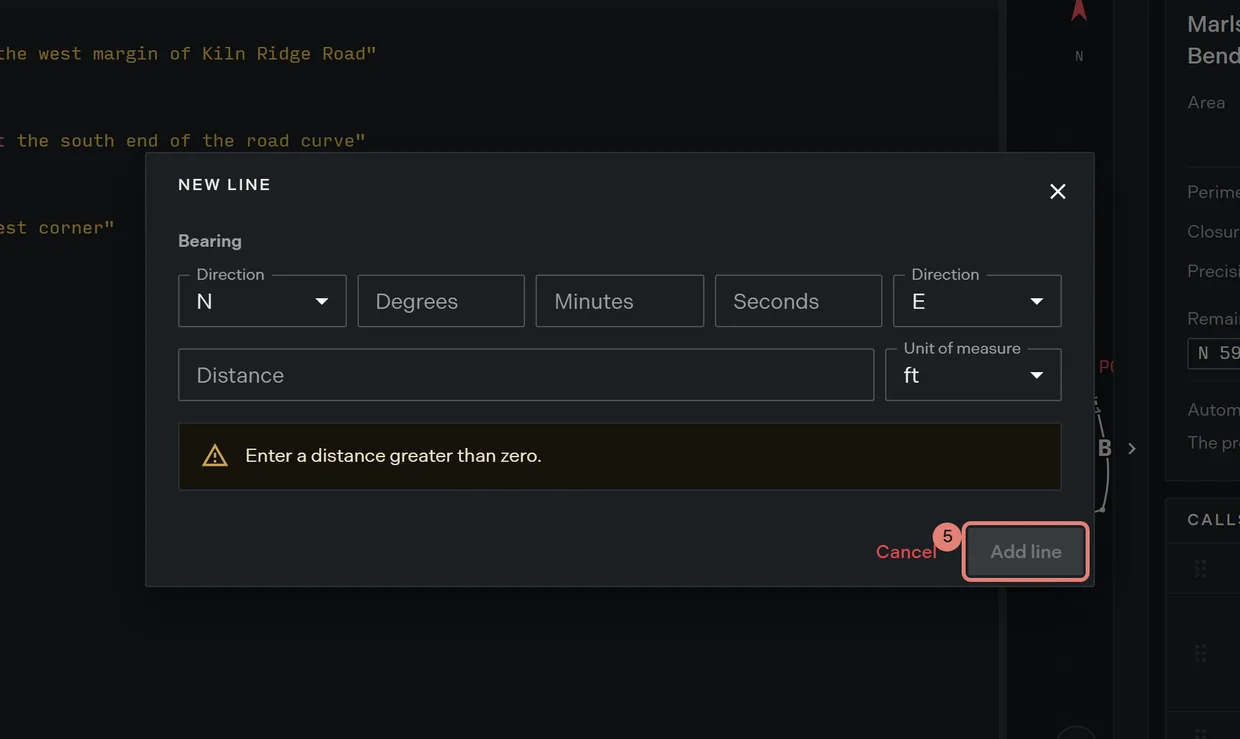Open the first bearing Direction dropdown (N)
The height and width of the screenshot is (739, 1240).
click(262, 301)
